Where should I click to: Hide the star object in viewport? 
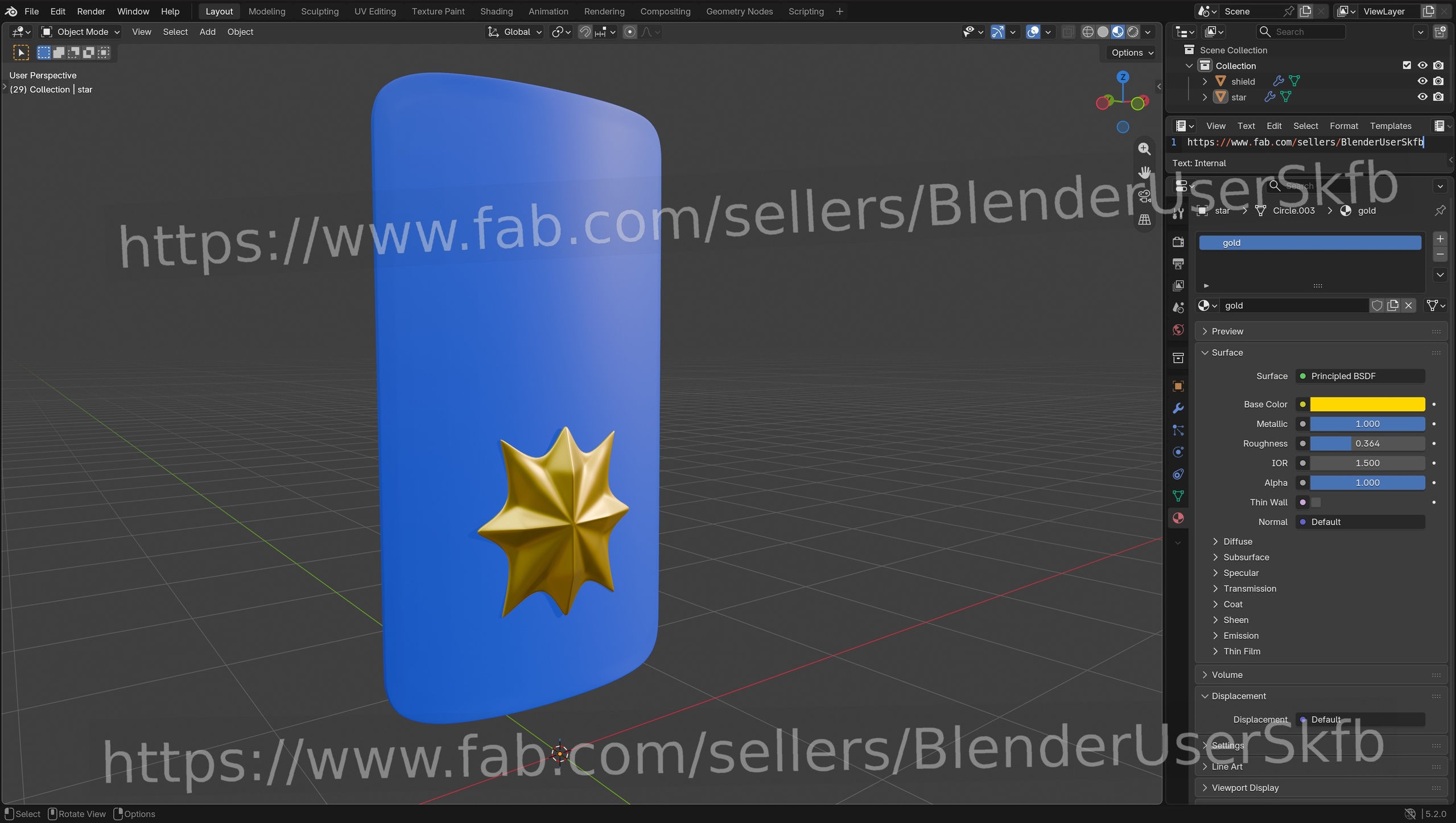[x=1422, y=97]
